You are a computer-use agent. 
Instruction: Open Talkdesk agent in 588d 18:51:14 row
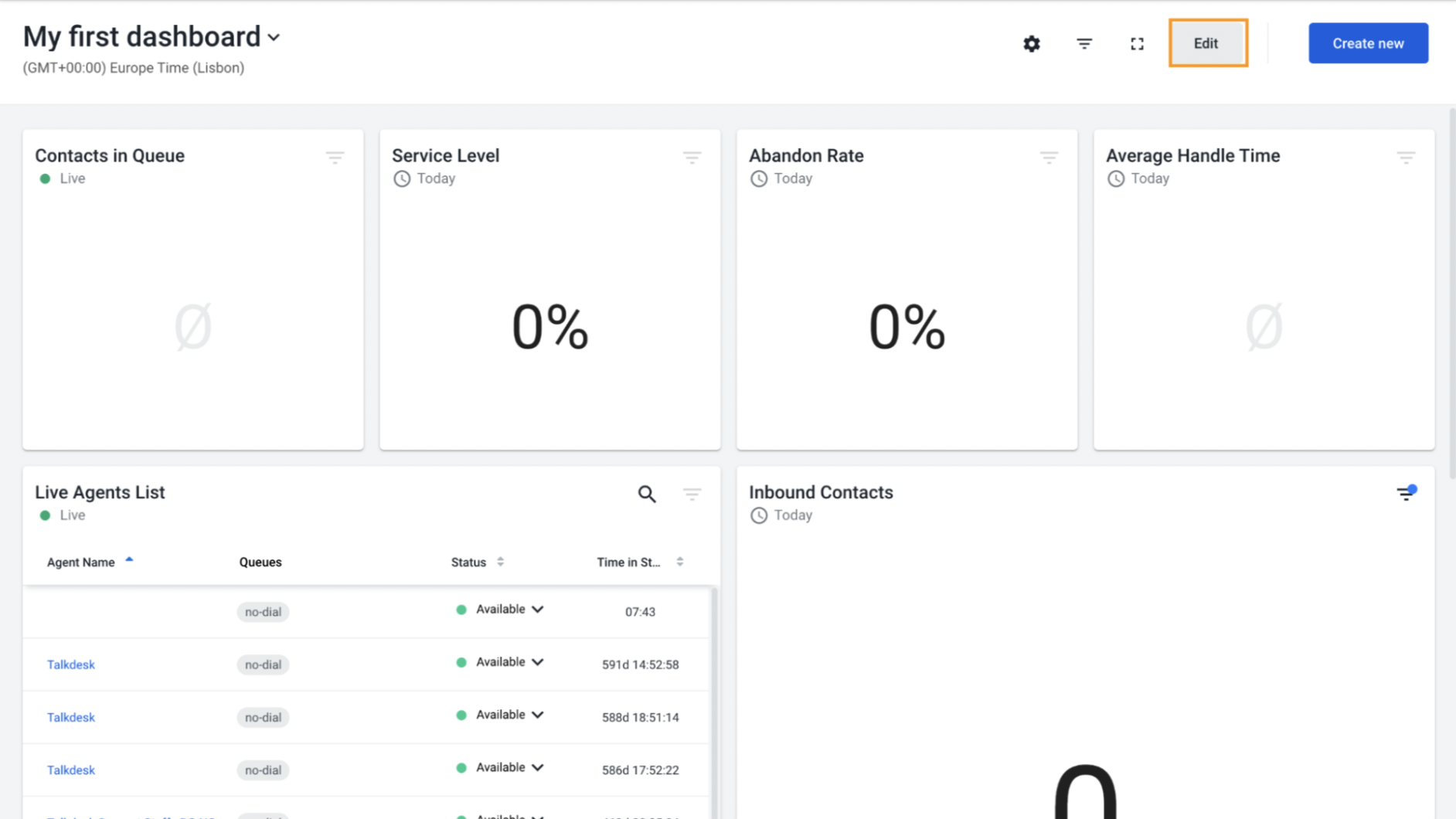tap(71, 717)
